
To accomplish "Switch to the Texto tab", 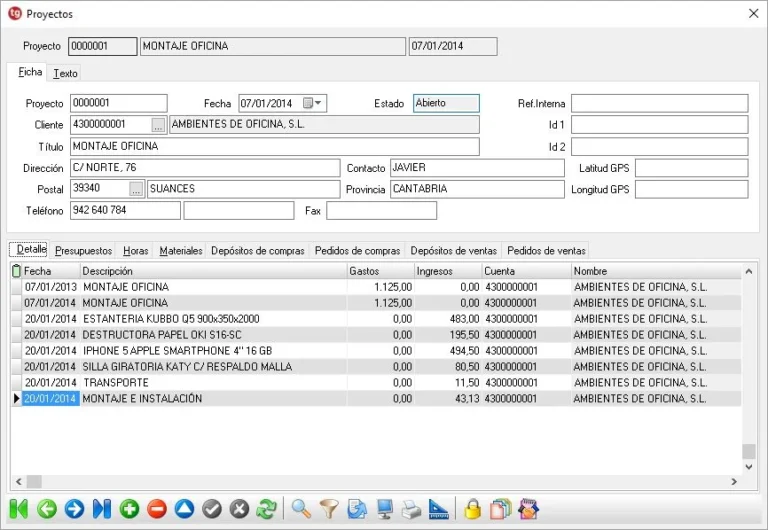I will click(65, 73).
